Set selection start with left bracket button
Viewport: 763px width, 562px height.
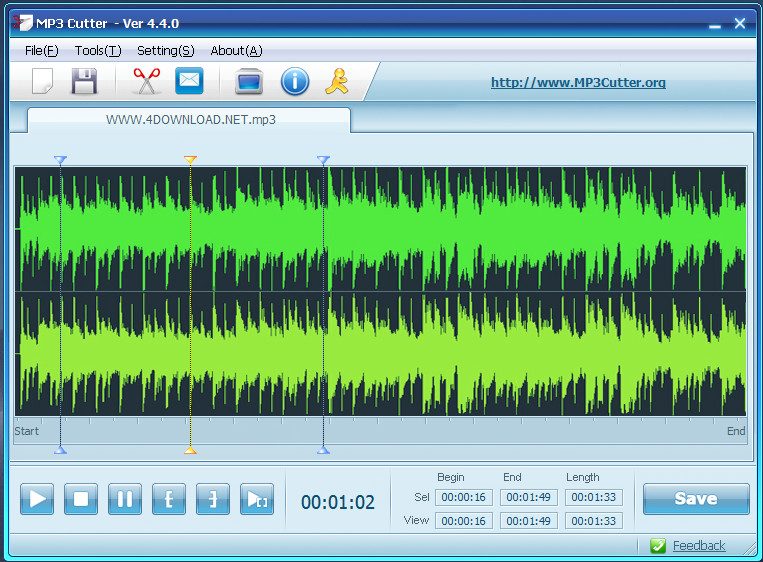(169, 499)
